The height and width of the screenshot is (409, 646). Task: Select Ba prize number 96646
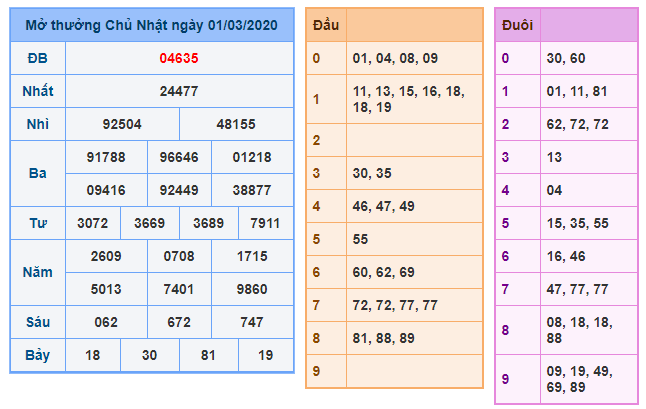tap(179, 157)
